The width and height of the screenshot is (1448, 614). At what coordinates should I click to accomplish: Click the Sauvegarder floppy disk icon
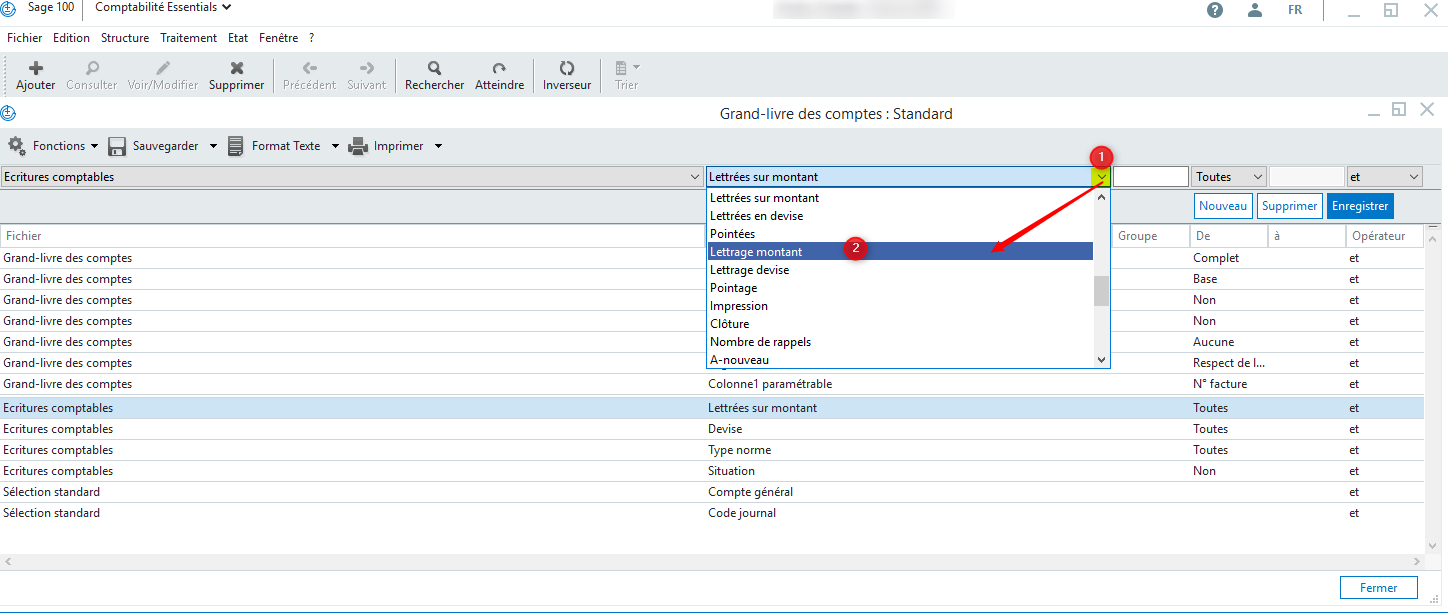pyautogui.click(x=117, y=146)
